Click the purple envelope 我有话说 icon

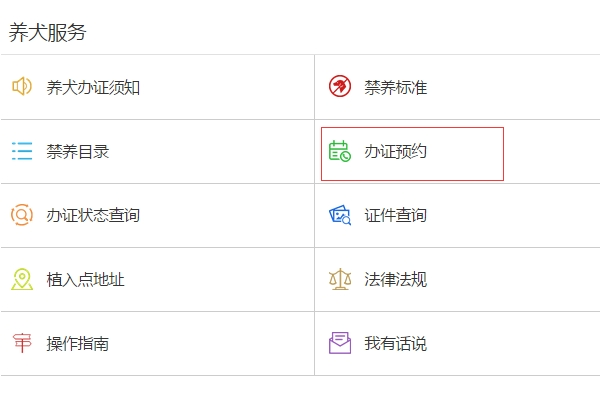coord(340,343)
